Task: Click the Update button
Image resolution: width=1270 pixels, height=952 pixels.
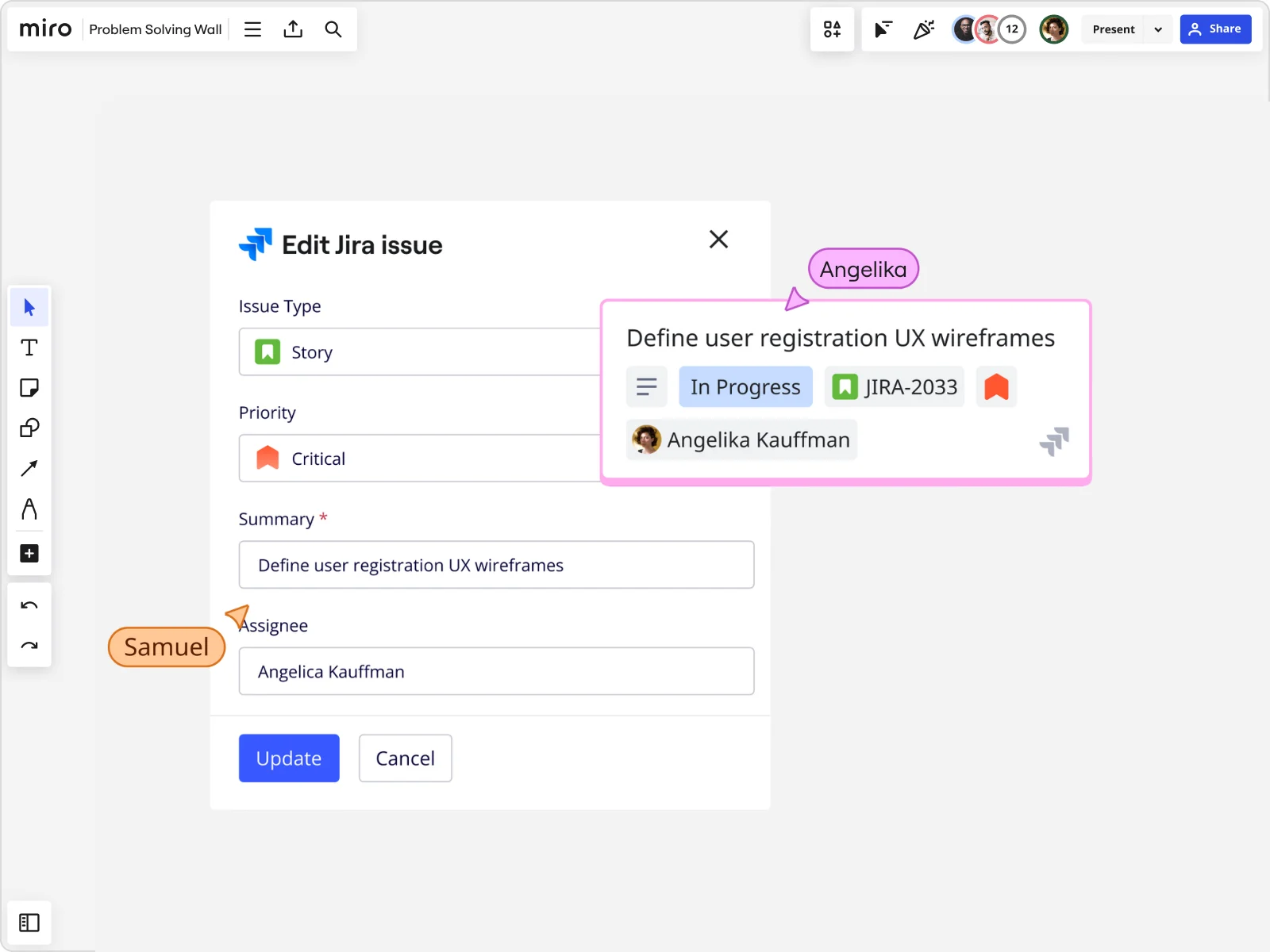Action: click(x=289, y=758)
